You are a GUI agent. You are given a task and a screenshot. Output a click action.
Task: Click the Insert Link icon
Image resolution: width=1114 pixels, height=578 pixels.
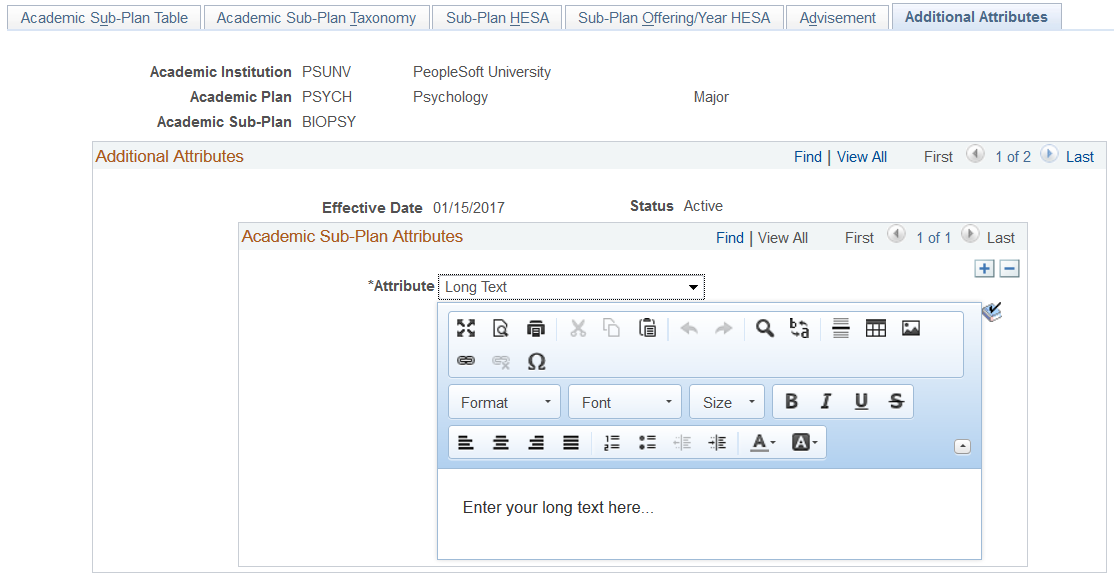(466, 362)
